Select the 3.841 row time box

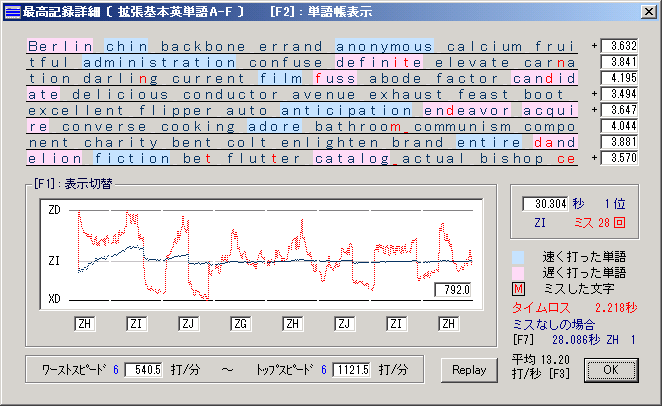click(619, 62)
